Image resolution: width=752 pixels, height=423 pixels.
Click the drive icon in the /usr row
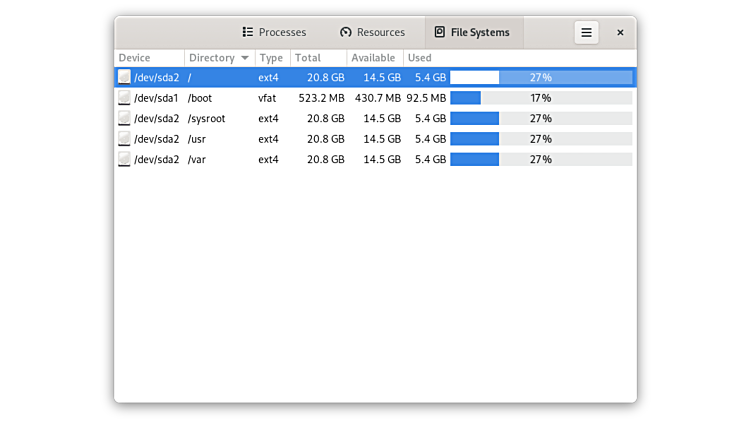(x=124, y=139)
